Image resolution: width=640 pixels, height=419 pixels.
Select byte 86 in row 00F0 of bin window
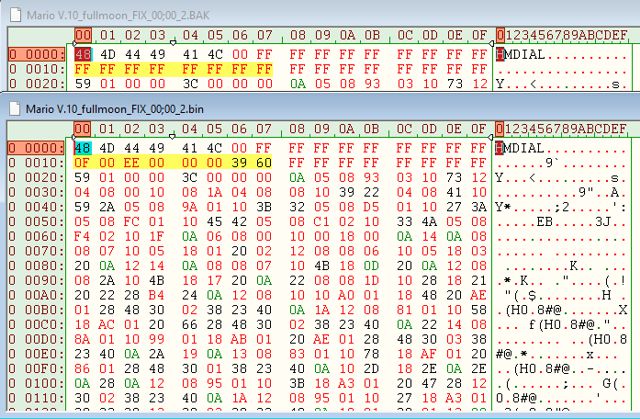(82, 368)
